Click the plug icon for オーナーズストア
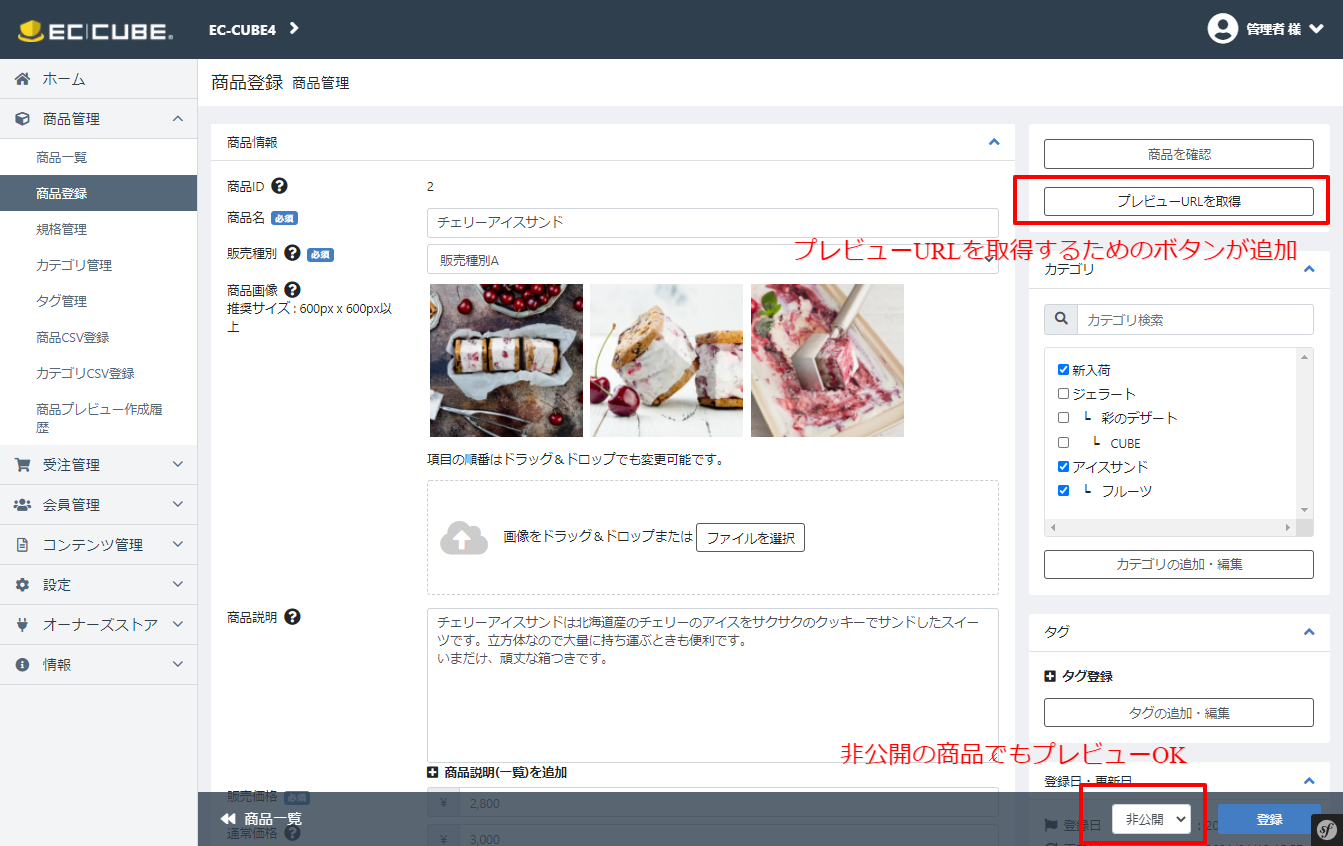The width and height of the screenshot is (1343, 846). [22, 625]
